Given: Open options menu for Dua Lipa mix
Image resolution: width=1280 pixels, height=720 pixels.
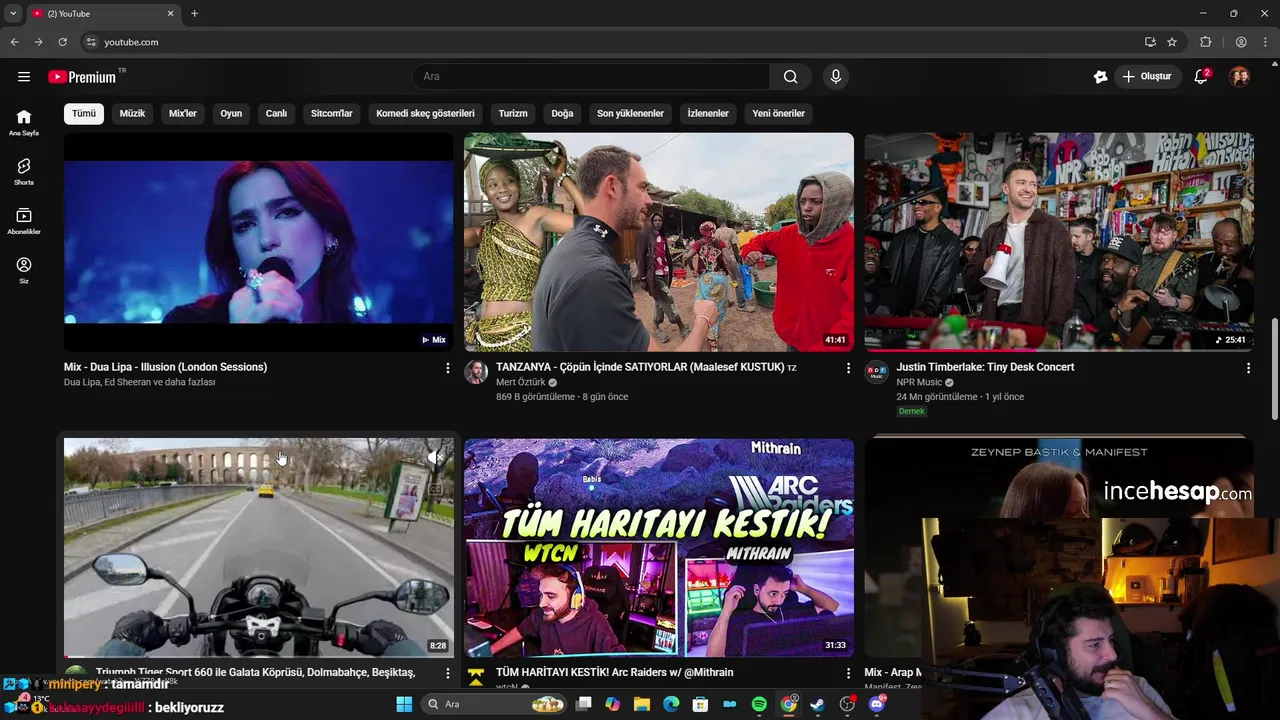Looking at the screenshot, I should (447, 368).
